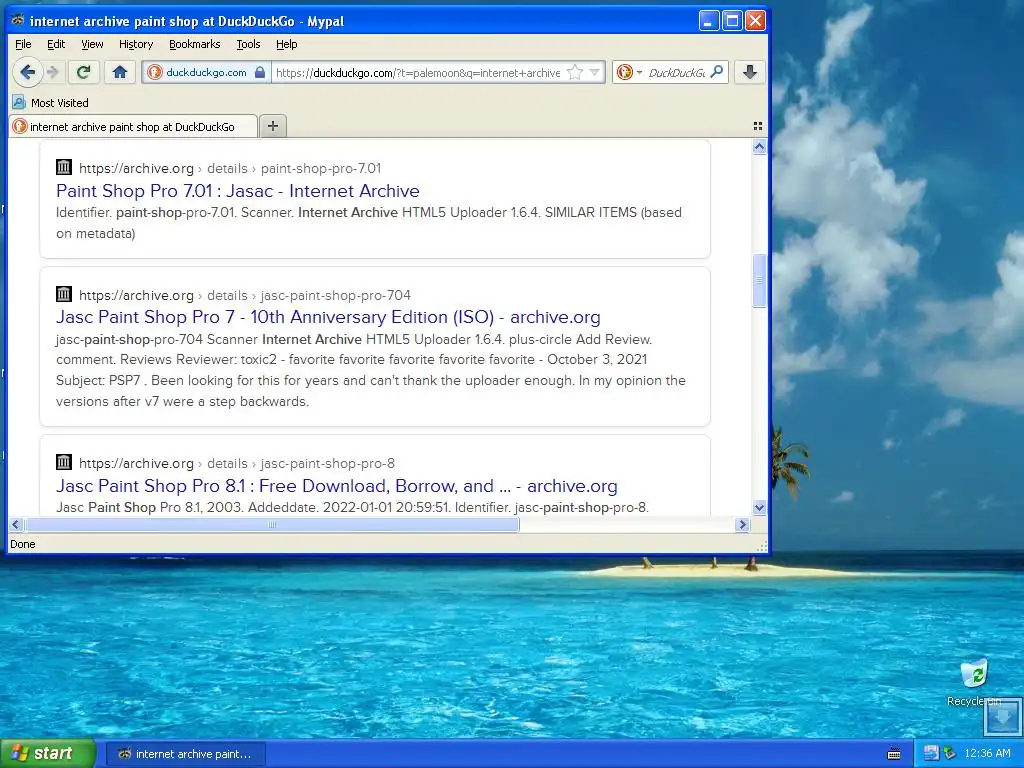Click the Mypal taskbar button
The width and height of the screenshot is (1024, 768).
point(185,754)
